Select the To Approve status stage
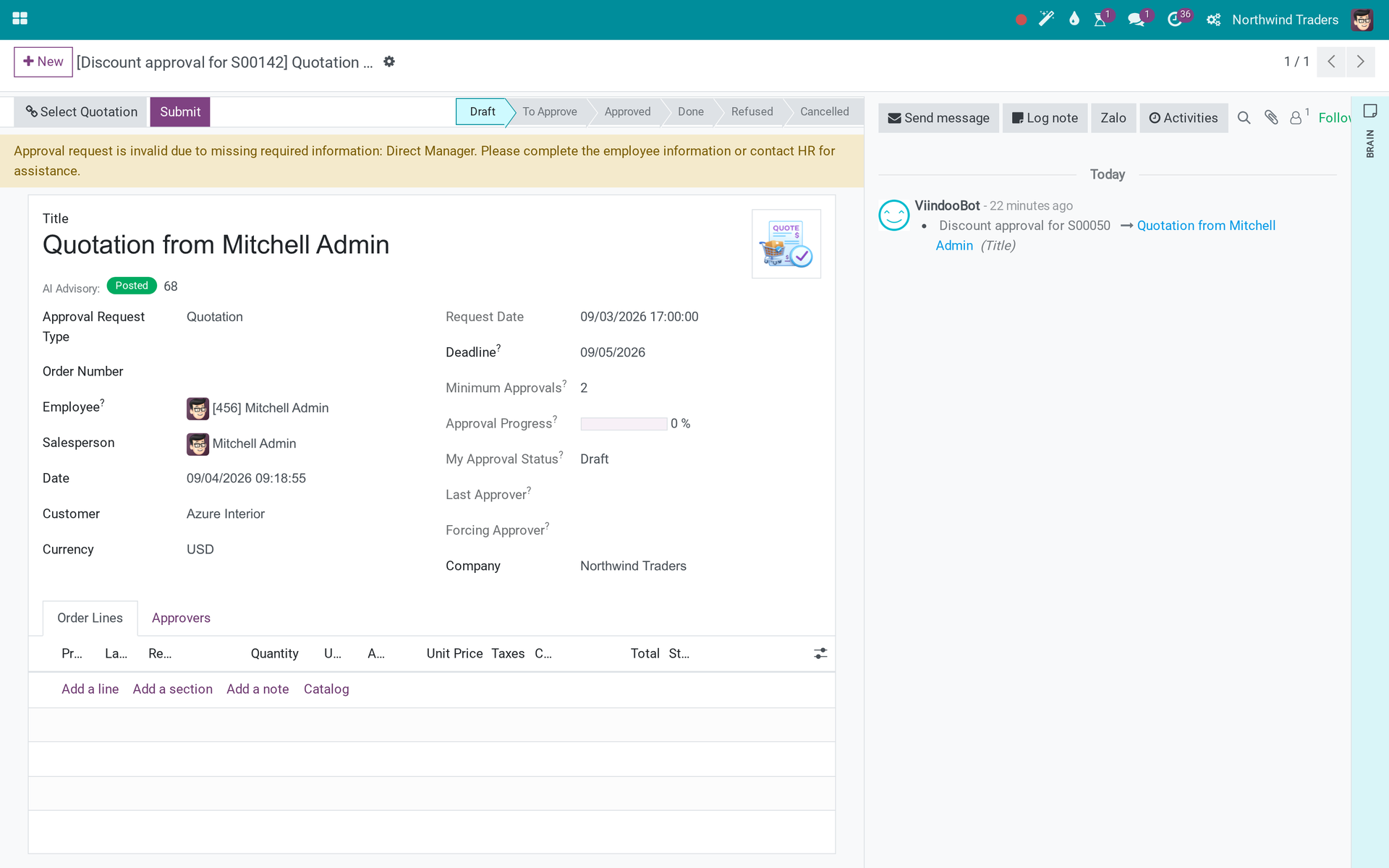 tap(549, 111)
